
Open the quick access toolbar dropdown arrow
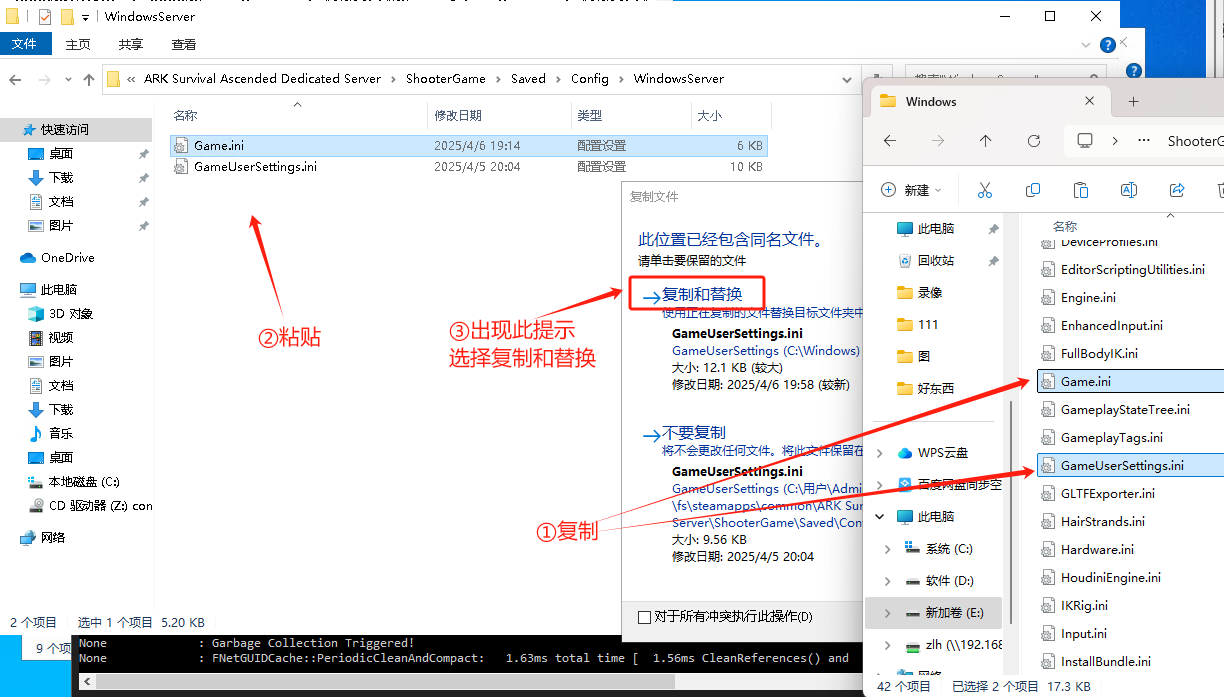tap(86, 18)
